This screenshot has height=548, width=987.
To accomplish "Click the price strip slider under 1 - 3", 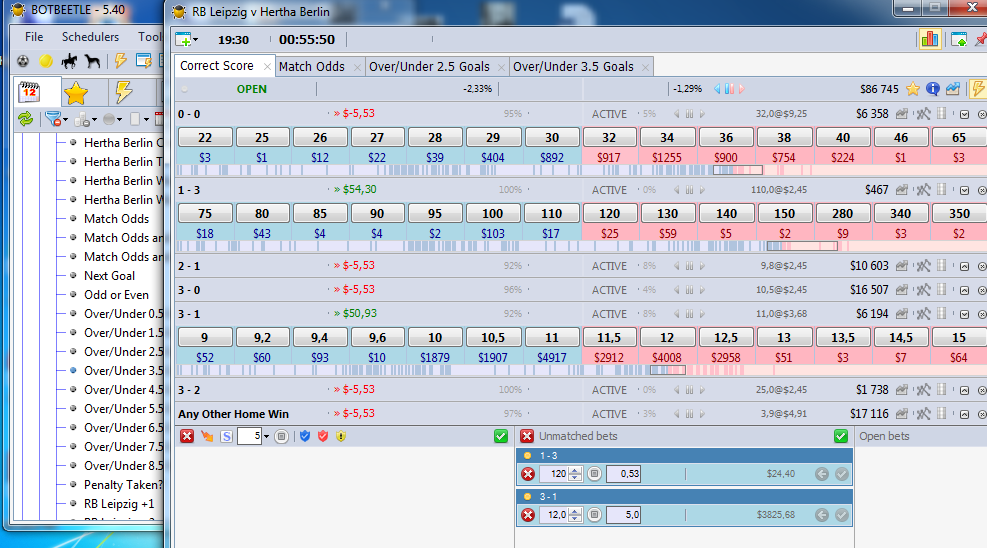I will tap(803, 246).
